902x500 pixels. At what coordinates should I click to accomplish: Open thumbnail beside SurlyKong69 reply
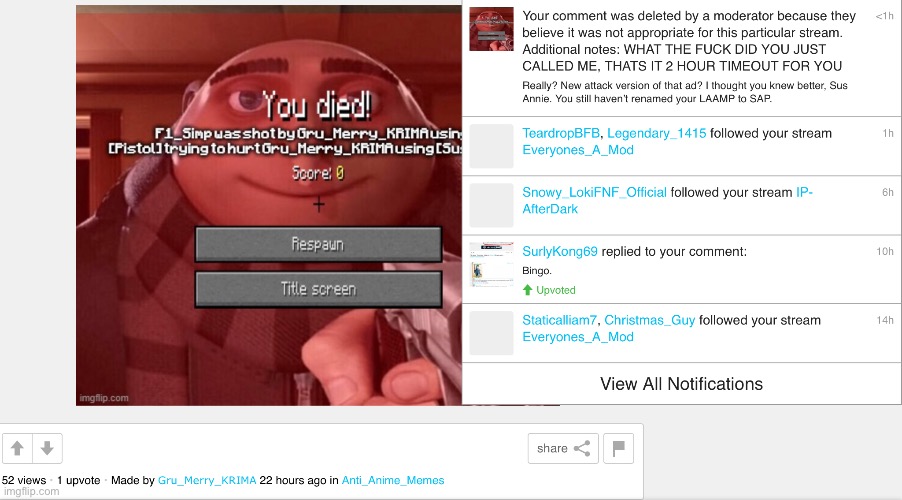coord(491,264)
